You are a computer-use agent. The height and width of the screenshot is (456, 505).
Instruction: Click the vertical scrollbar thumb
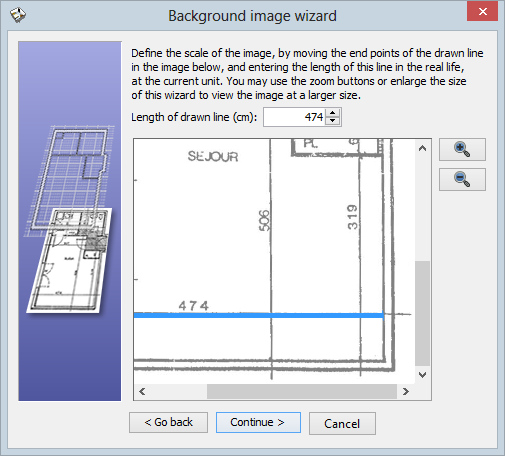tap(422, 313)
